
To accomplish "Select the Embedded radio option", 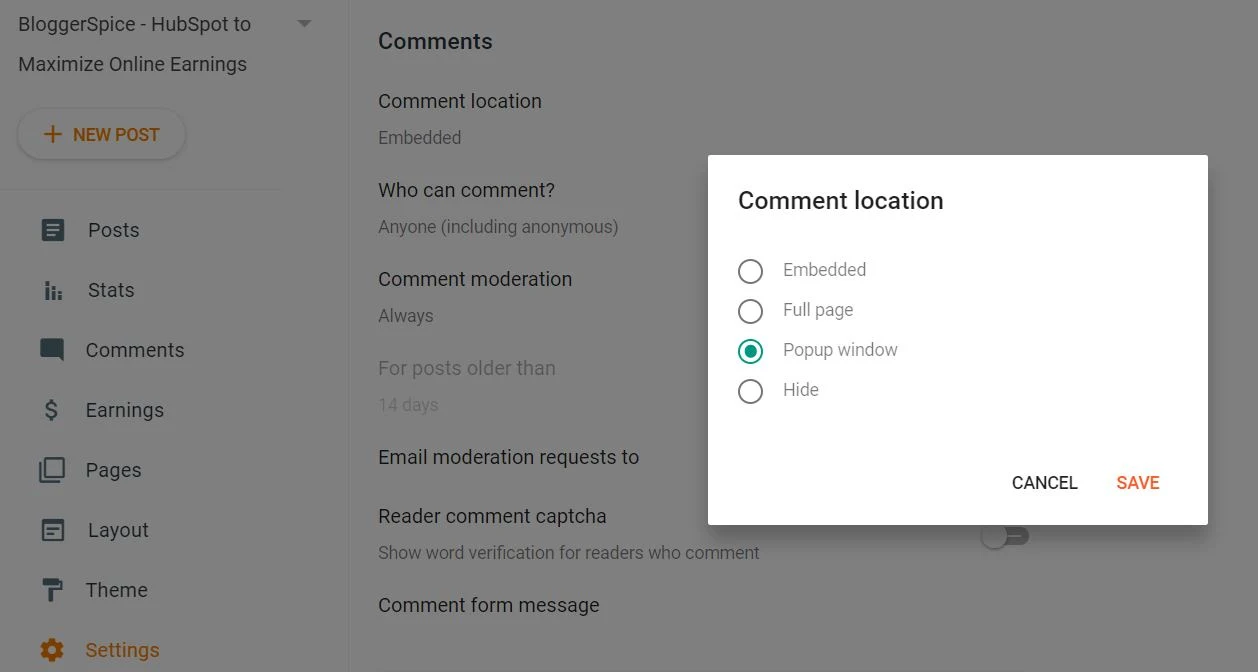I will click(750, 271).
